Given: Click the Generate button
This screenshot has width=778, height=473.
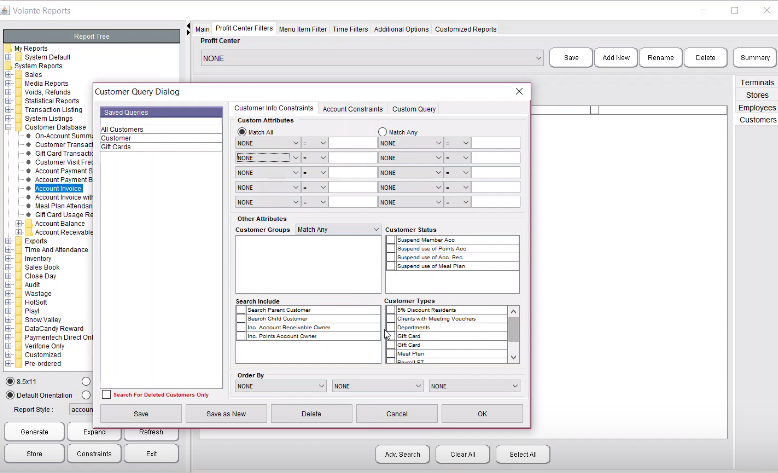Looking at the screenshot, I should [x=34, y=432].
